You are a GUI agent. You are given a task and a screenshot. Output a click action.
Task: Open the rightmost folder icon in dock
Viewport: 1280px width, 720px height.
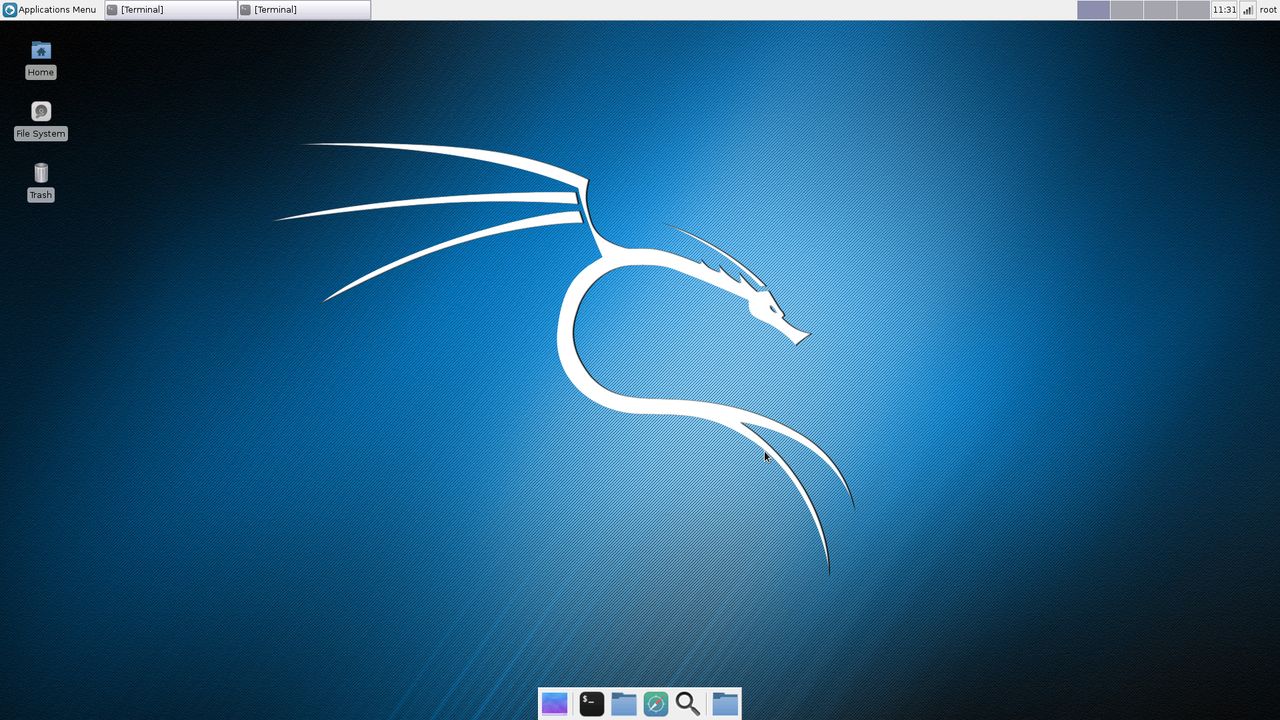coord(725,704)
